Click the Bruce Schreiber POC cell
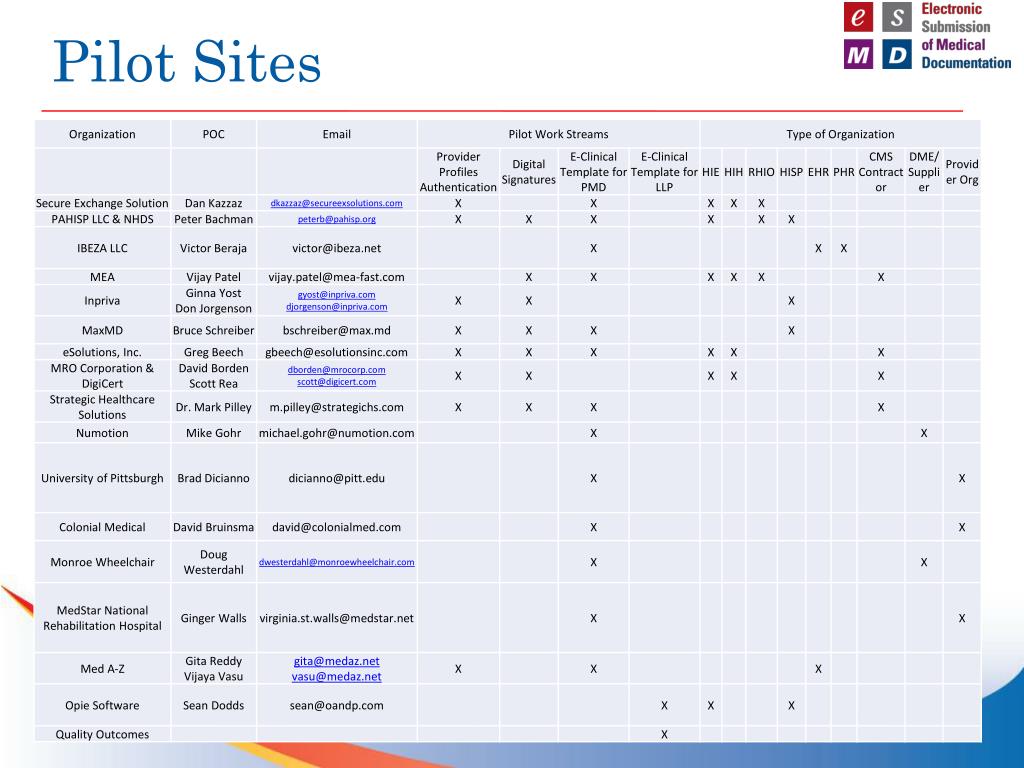Viewport: 1024px width, 768px height. click(x=214, y=330)
